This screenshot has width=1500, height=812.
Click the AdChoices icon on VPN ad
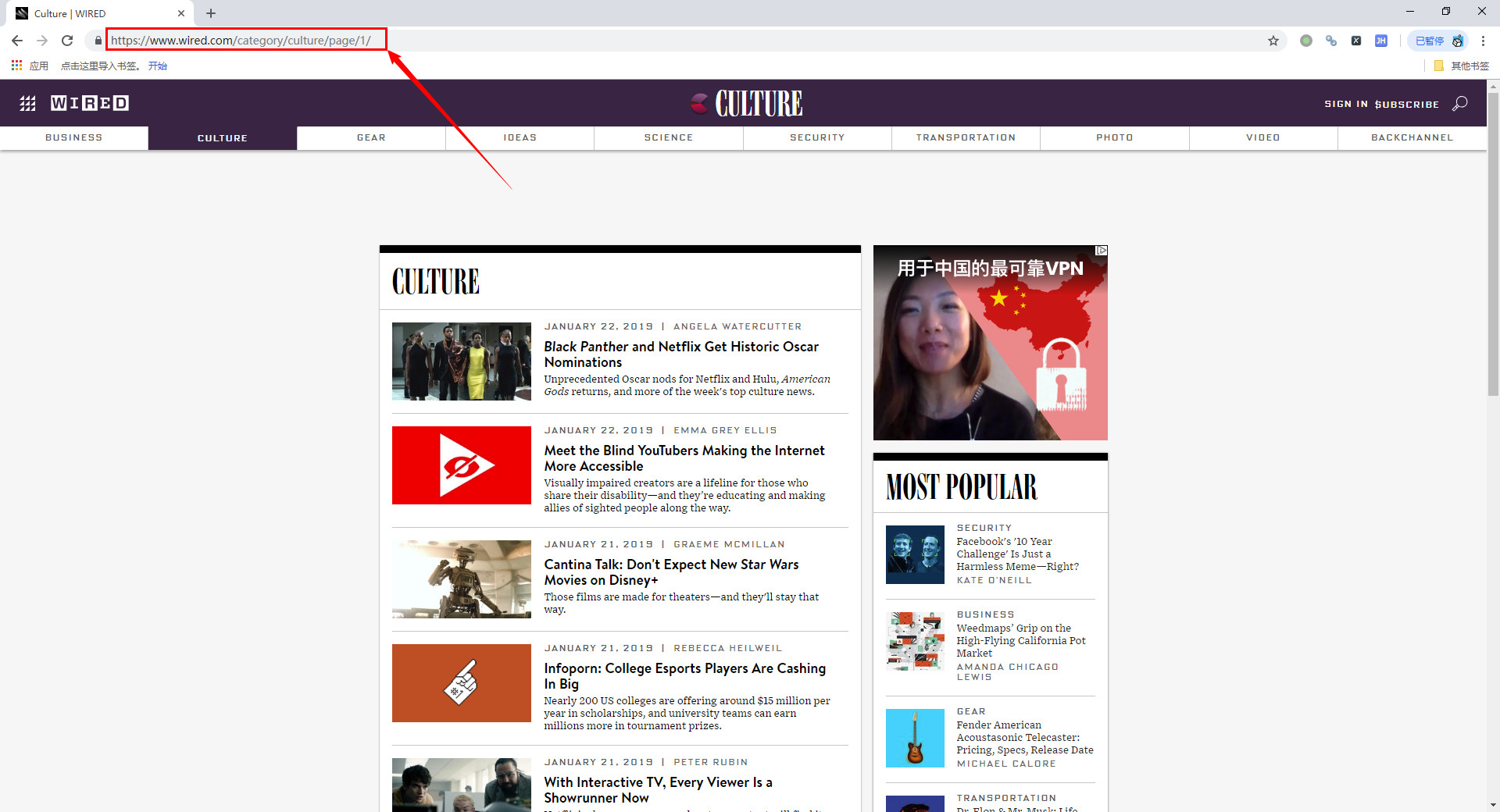click(x=1102, y=251)
